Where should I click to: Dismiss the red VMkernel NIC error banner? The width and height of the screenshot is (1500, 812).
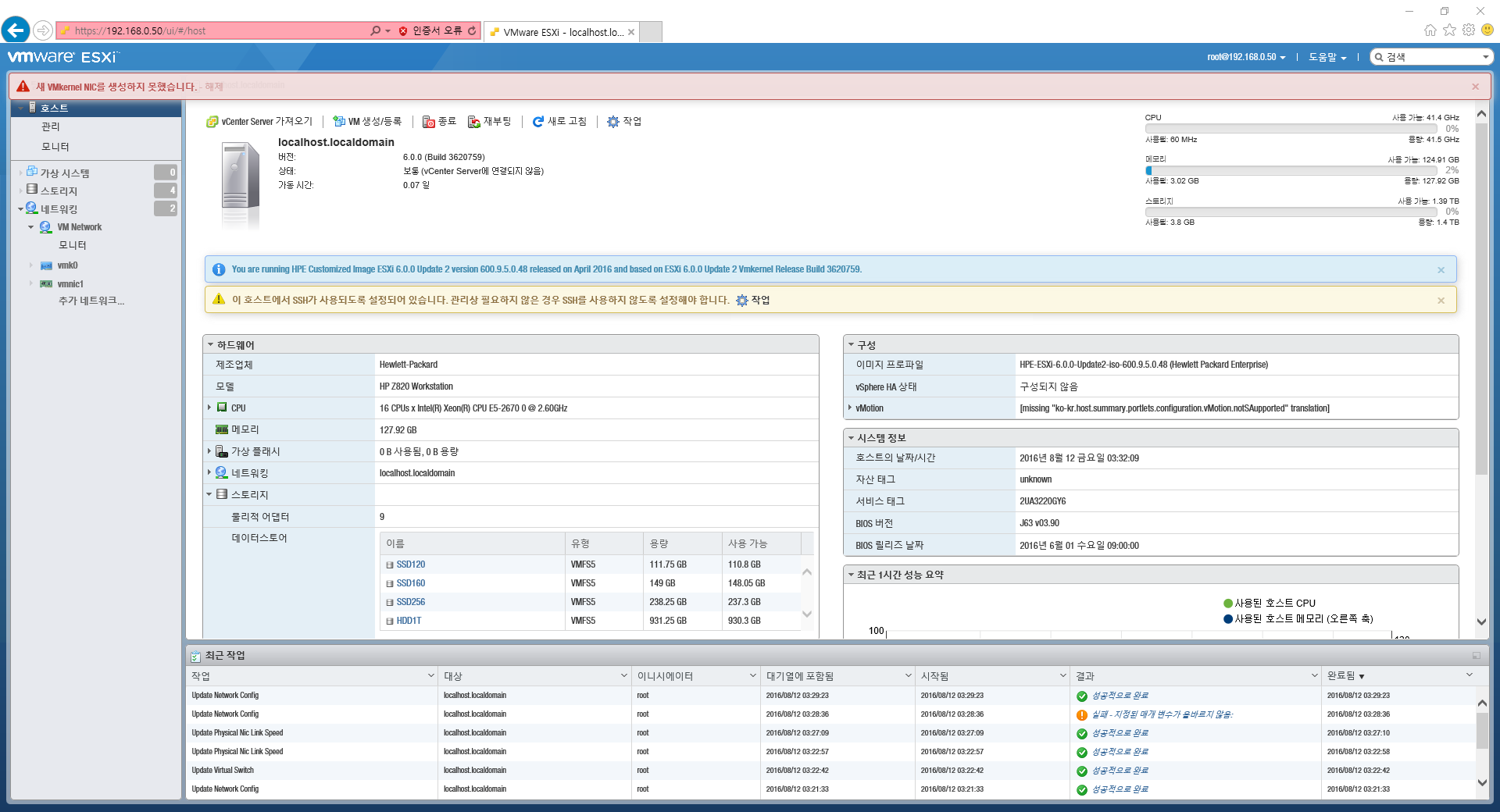1475,87
